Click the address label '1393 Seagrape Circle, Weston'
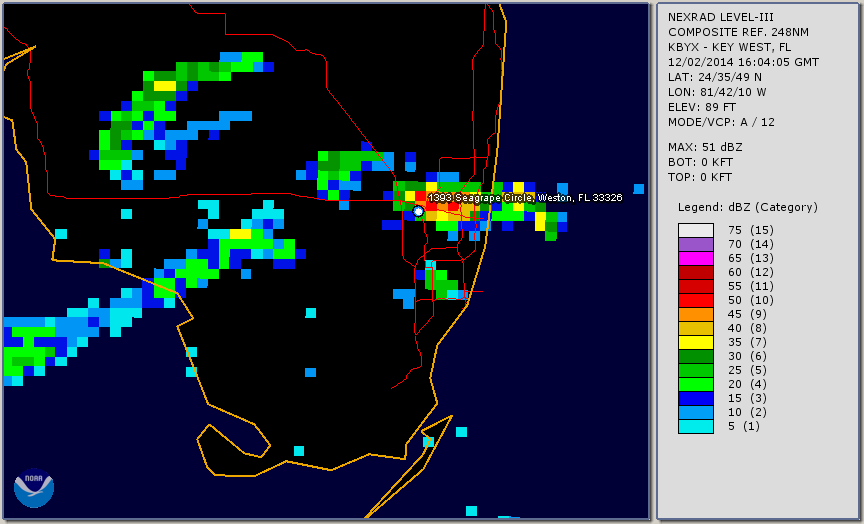The width and height of the screenshot is (864, 524). [x=525, y=198]
